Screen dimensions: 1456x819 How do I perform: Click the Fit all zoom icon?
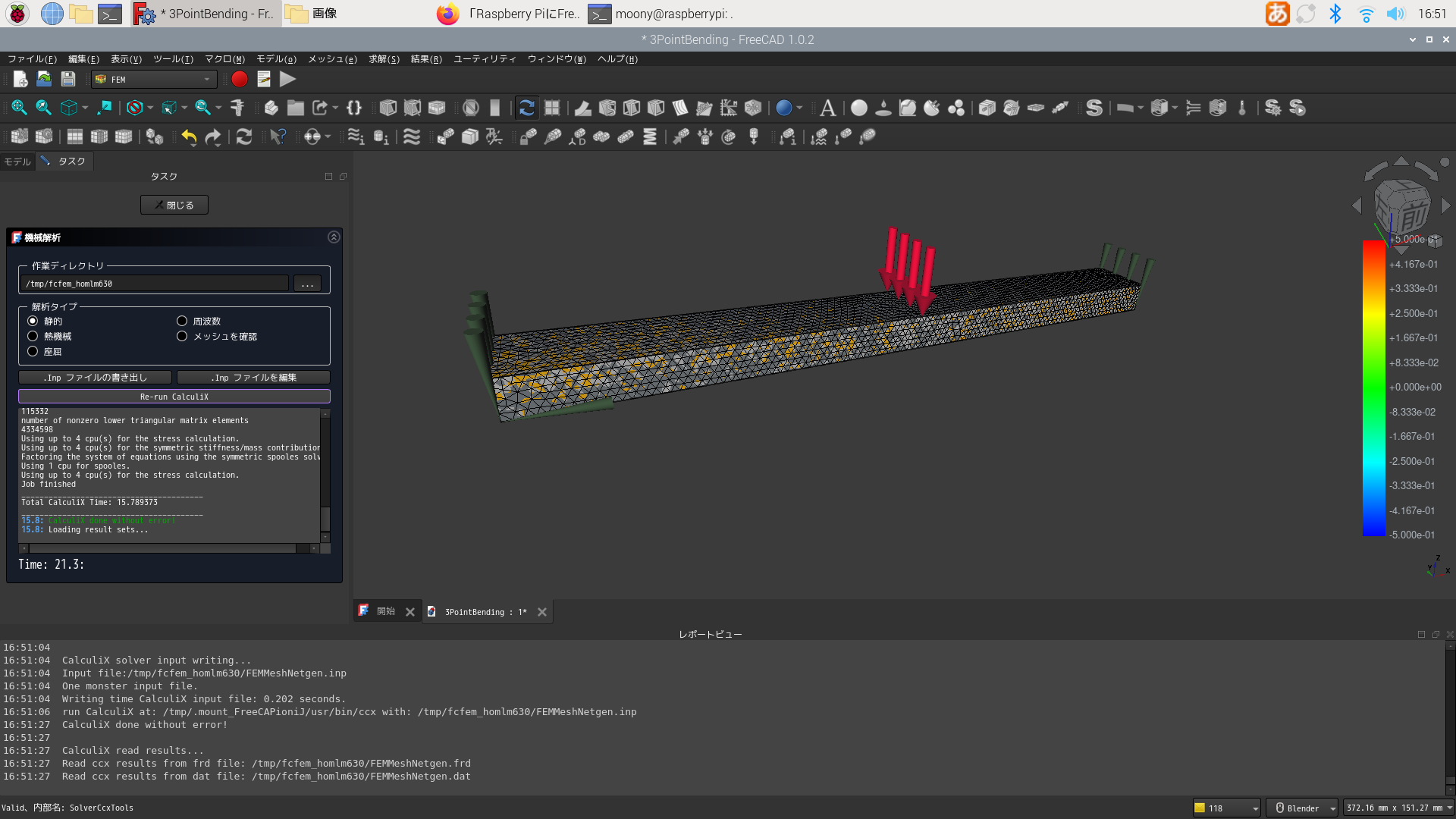coord(19,108)
